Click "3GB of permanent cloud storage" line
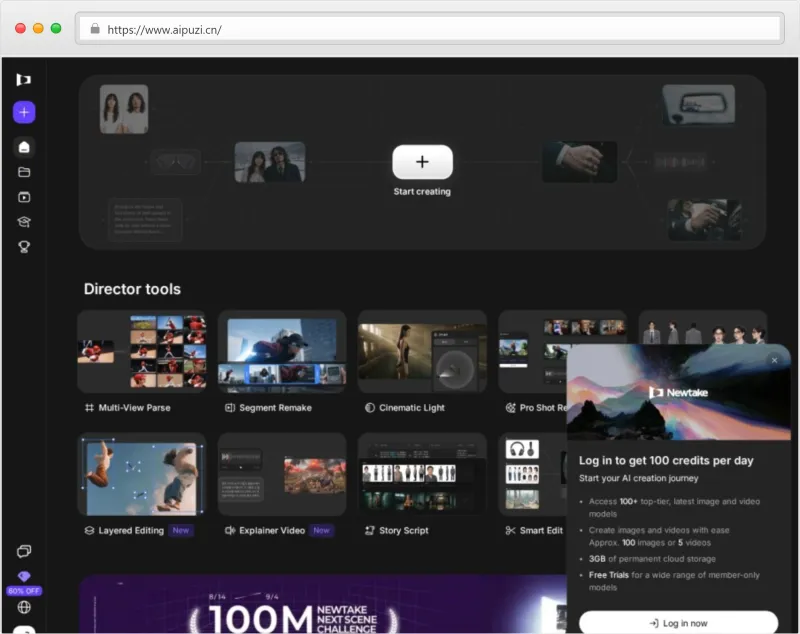 pos(652,559)
